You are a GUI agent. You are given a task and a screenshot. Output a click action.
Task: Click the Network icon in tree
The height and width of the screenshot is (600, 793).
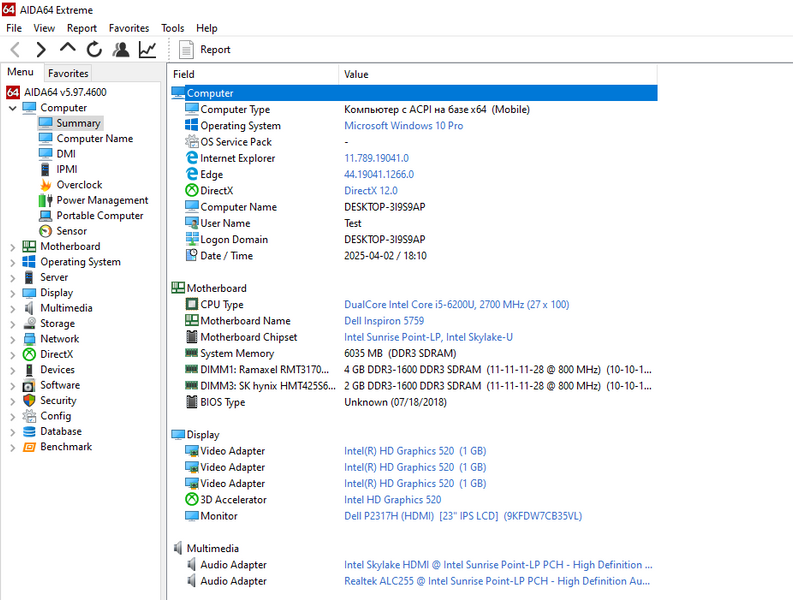click(29, 339)
